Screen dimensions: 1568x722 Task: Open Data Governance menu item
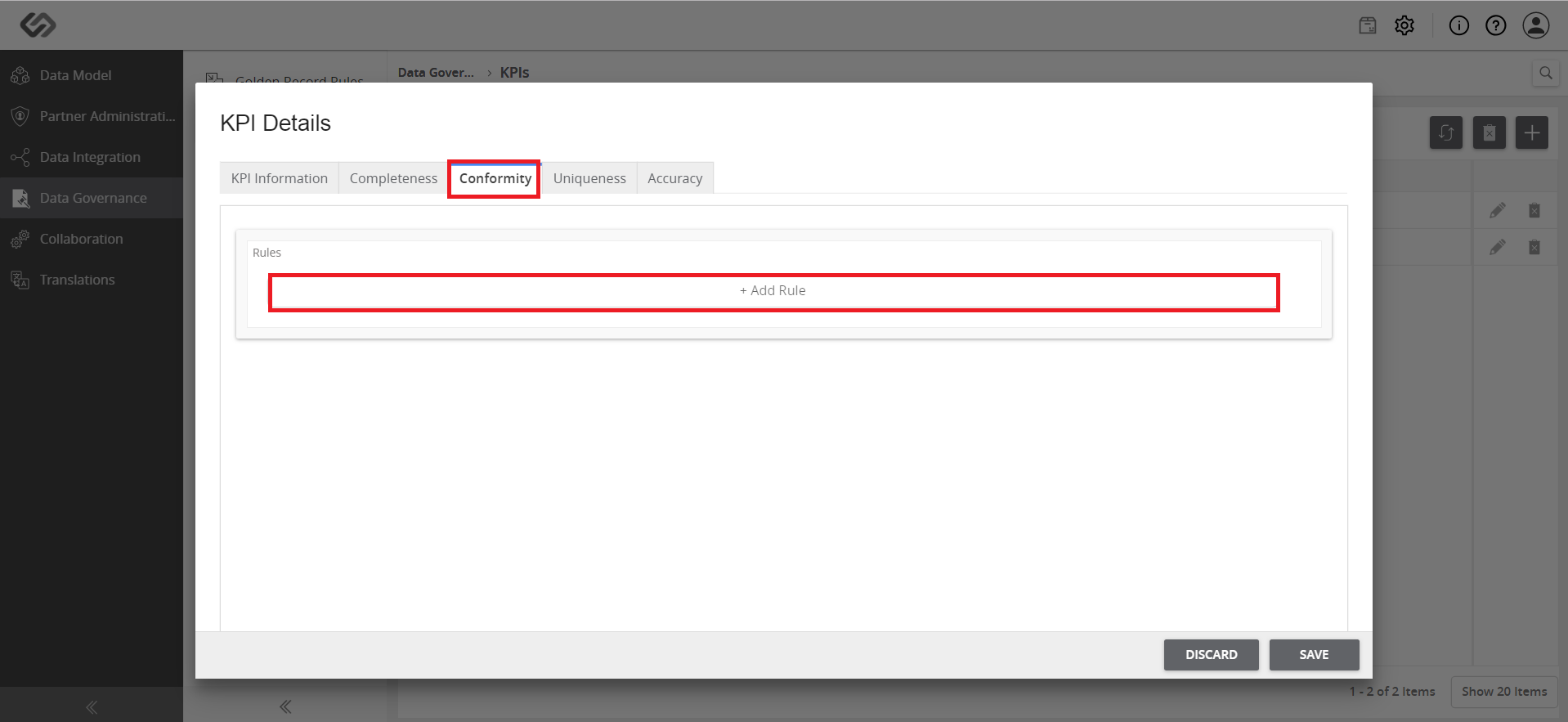[x=92, y=198]
